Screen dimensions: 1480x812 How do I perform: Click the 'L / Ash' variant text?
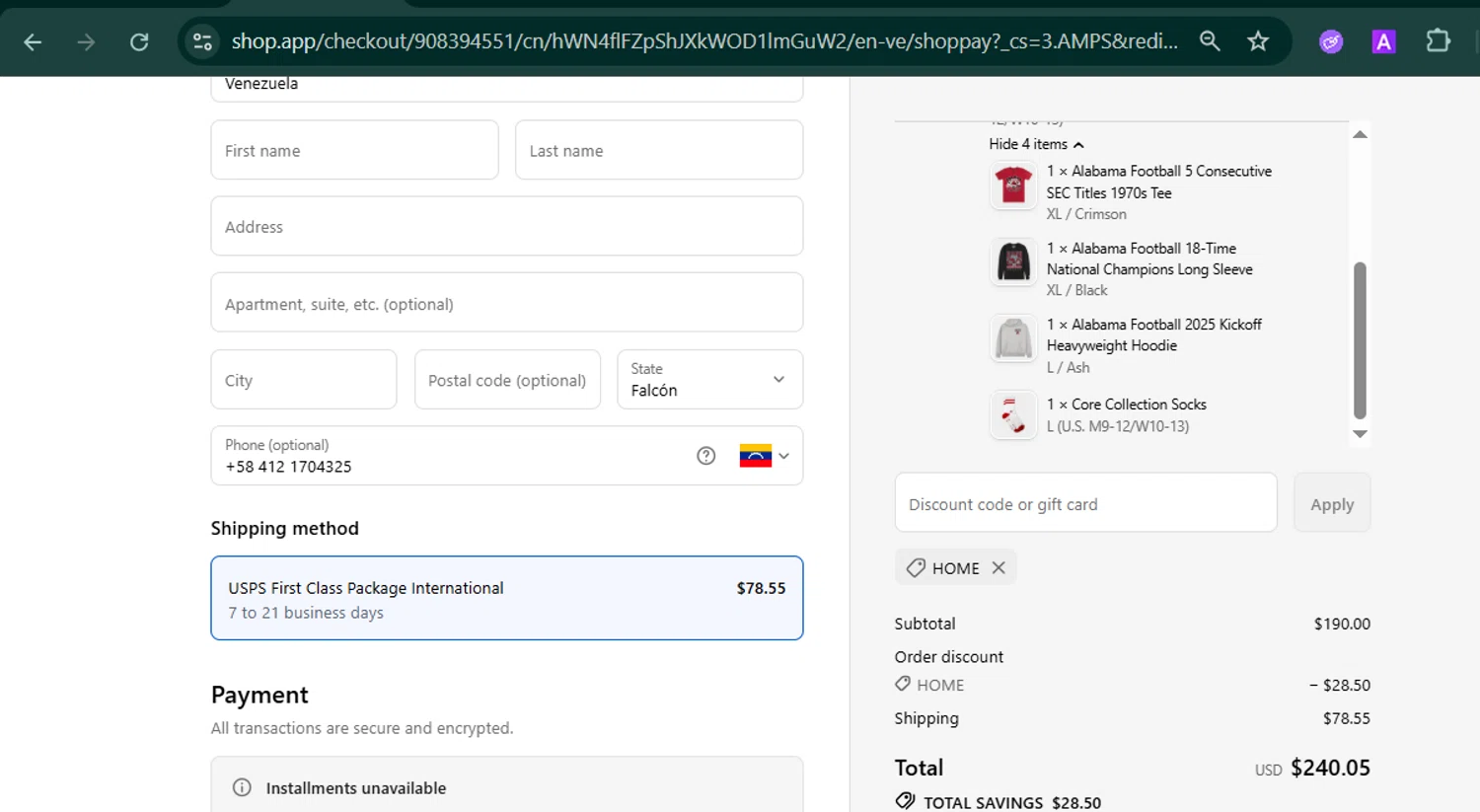(1069, 367)
